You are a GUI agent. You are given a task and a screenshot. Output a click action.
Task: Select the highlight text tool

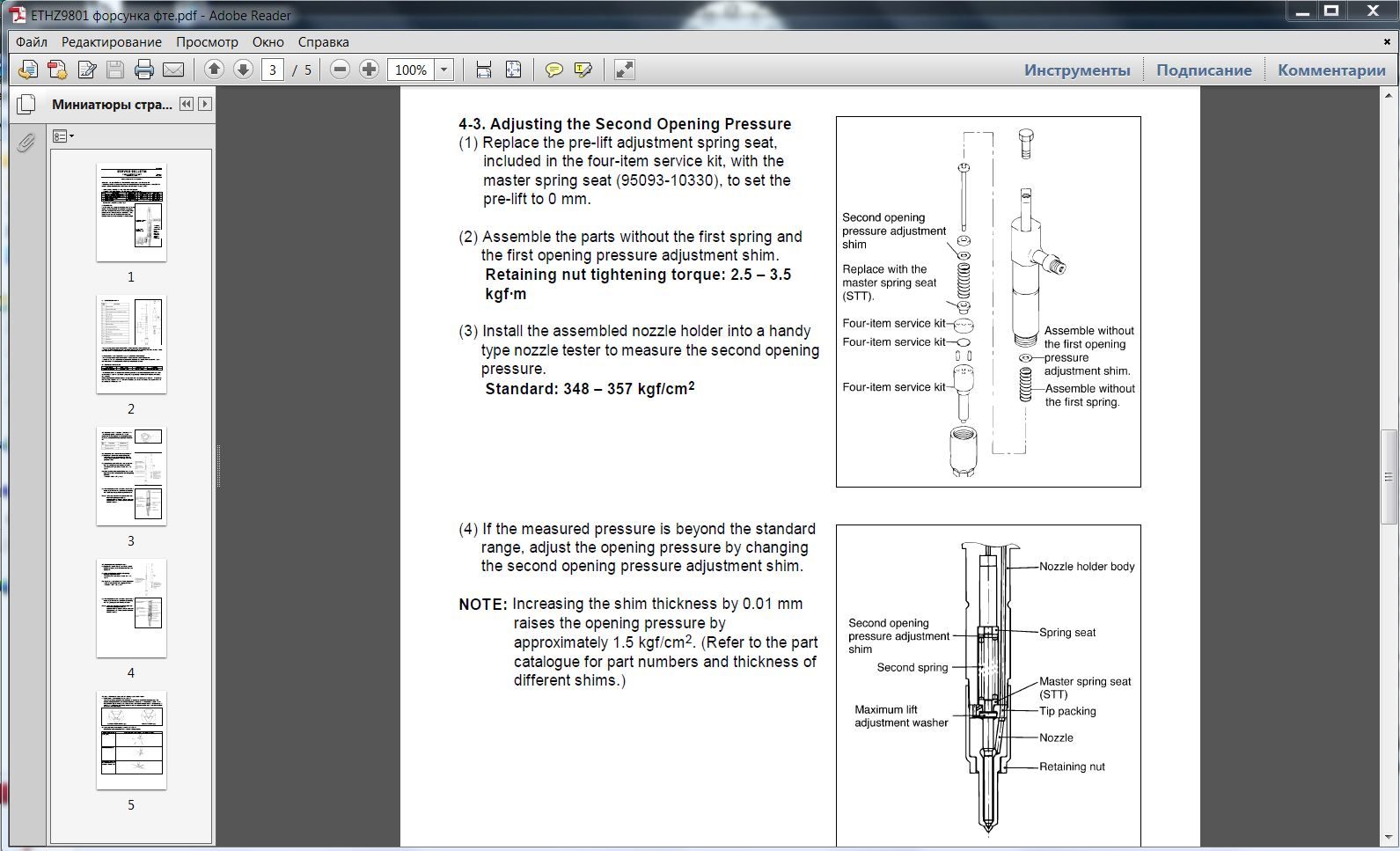pyautogui.click(x=583, y=70)
